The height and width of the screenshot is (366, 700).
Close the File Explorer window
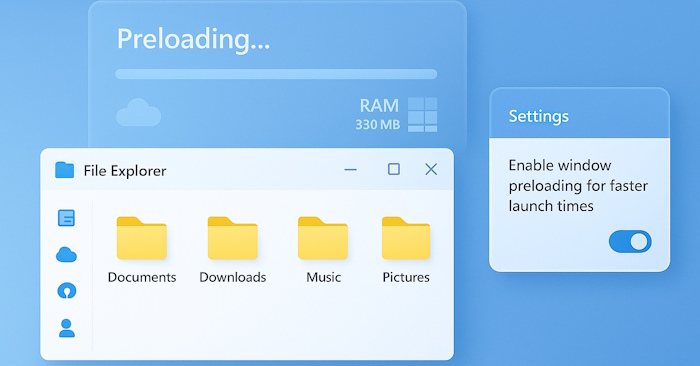[431, 169]
